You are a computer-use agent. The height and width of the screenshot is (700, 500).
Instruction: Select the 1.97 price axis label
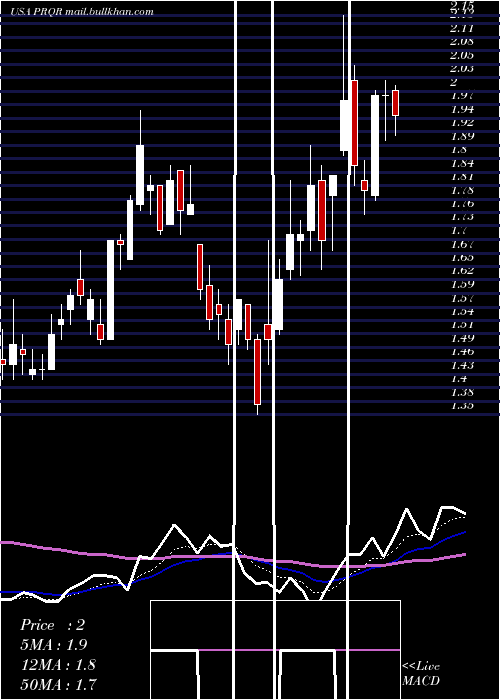[462, 96]
